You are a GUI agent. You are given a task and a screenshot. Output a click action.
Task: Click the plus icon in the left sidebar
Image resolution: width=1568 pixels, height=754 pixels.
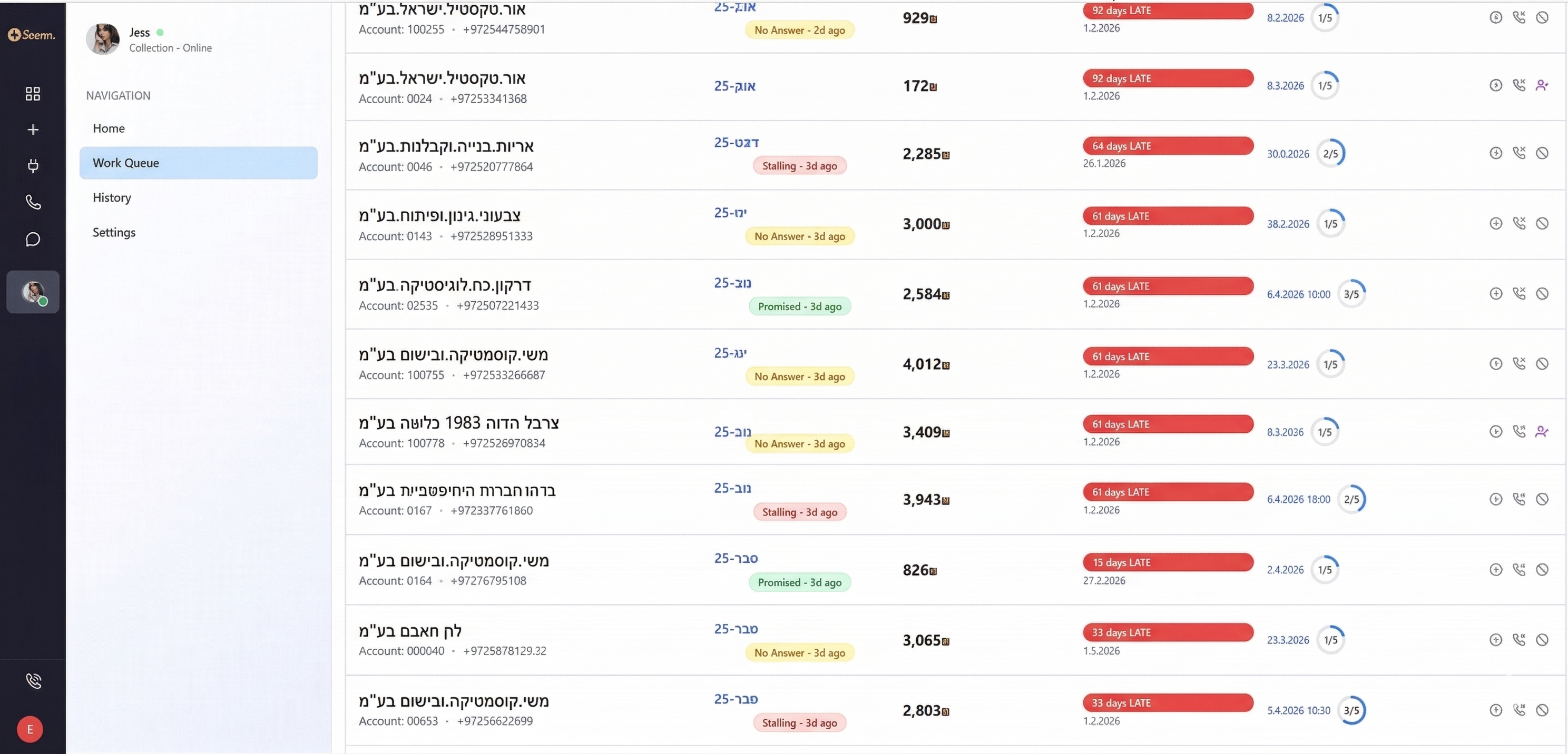[32, 129]
